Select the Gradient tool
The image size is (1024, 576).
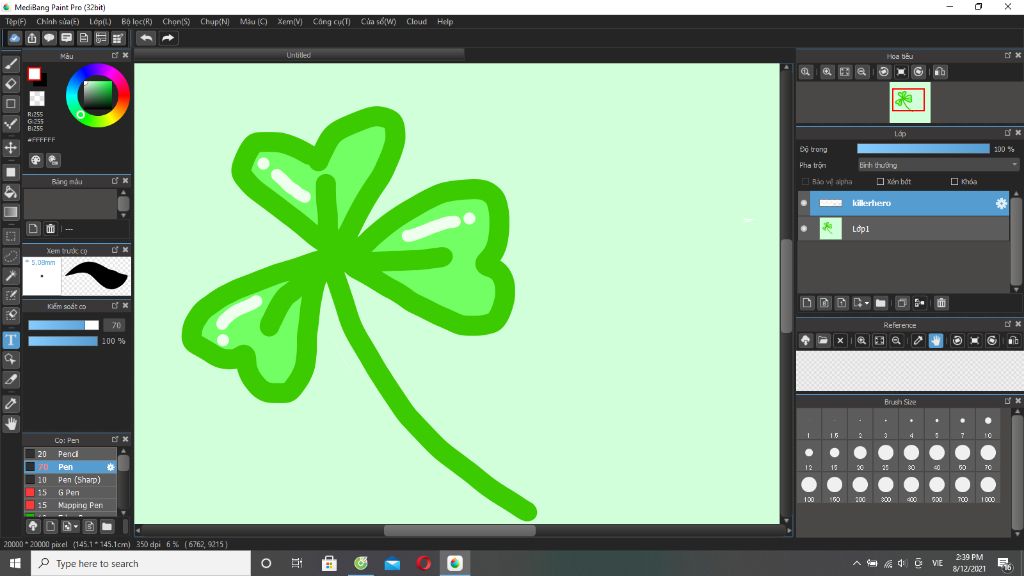pyautogui.click(x=11, y=212)
